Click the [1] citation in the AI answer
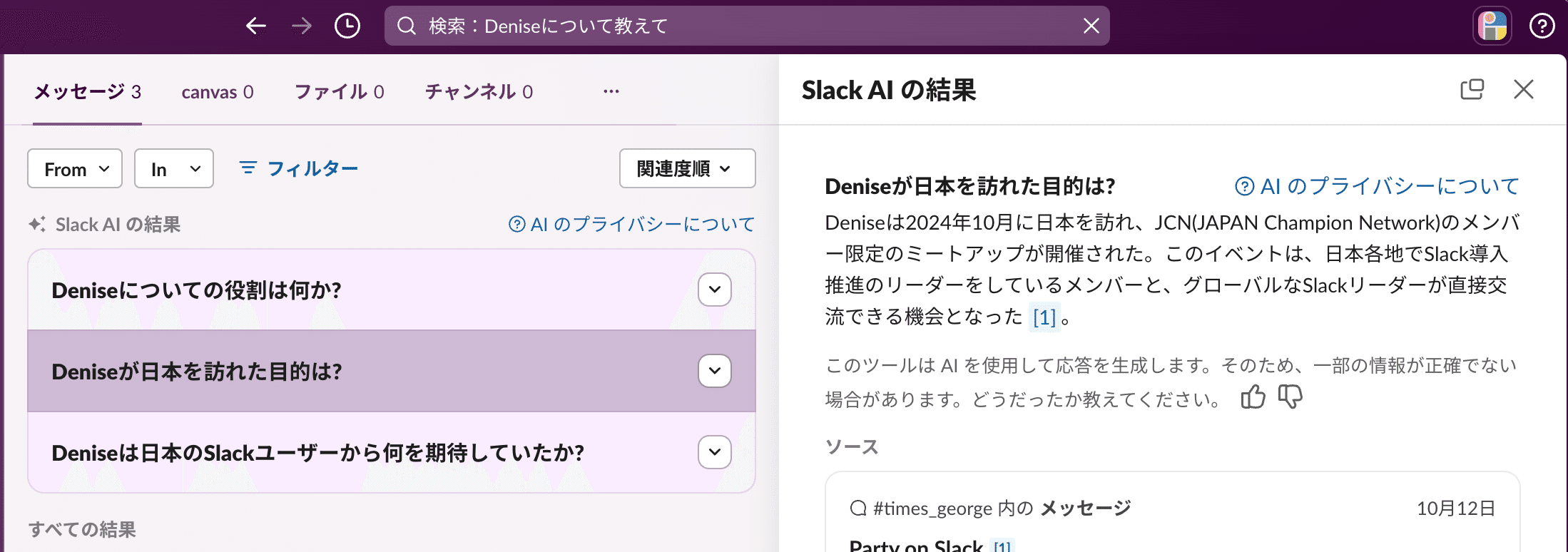 (1045, 317)
